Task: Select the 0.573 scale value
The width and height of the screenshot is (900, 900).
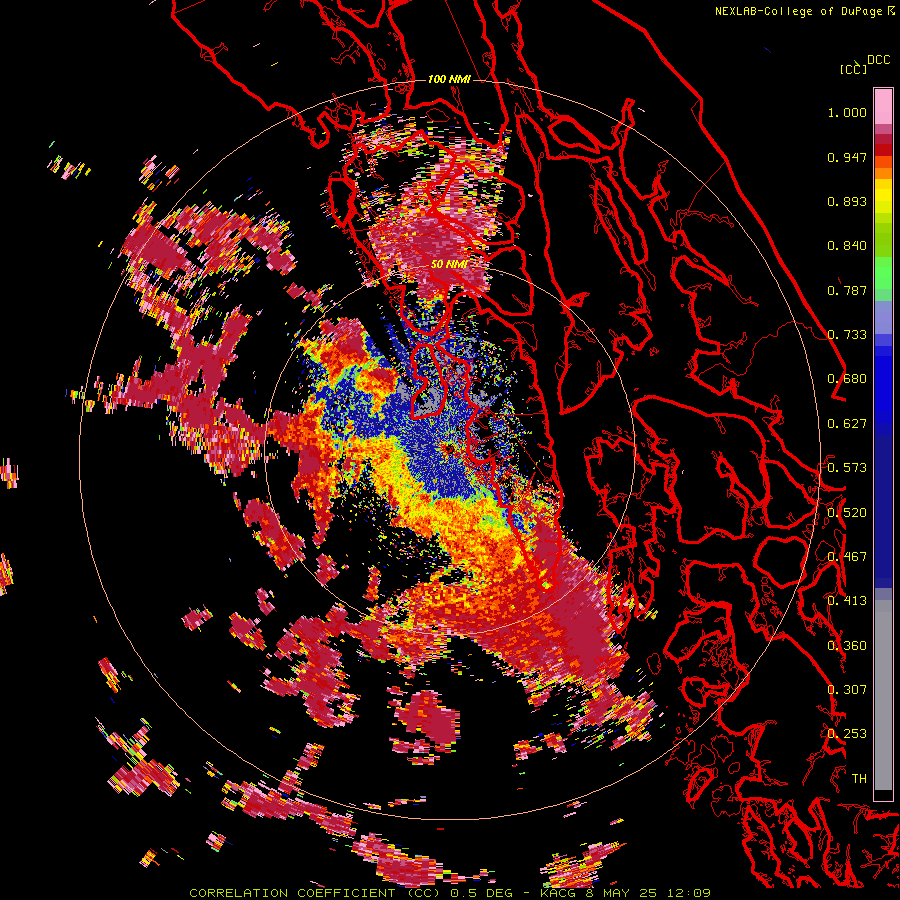Action: (x=847, y=468)
